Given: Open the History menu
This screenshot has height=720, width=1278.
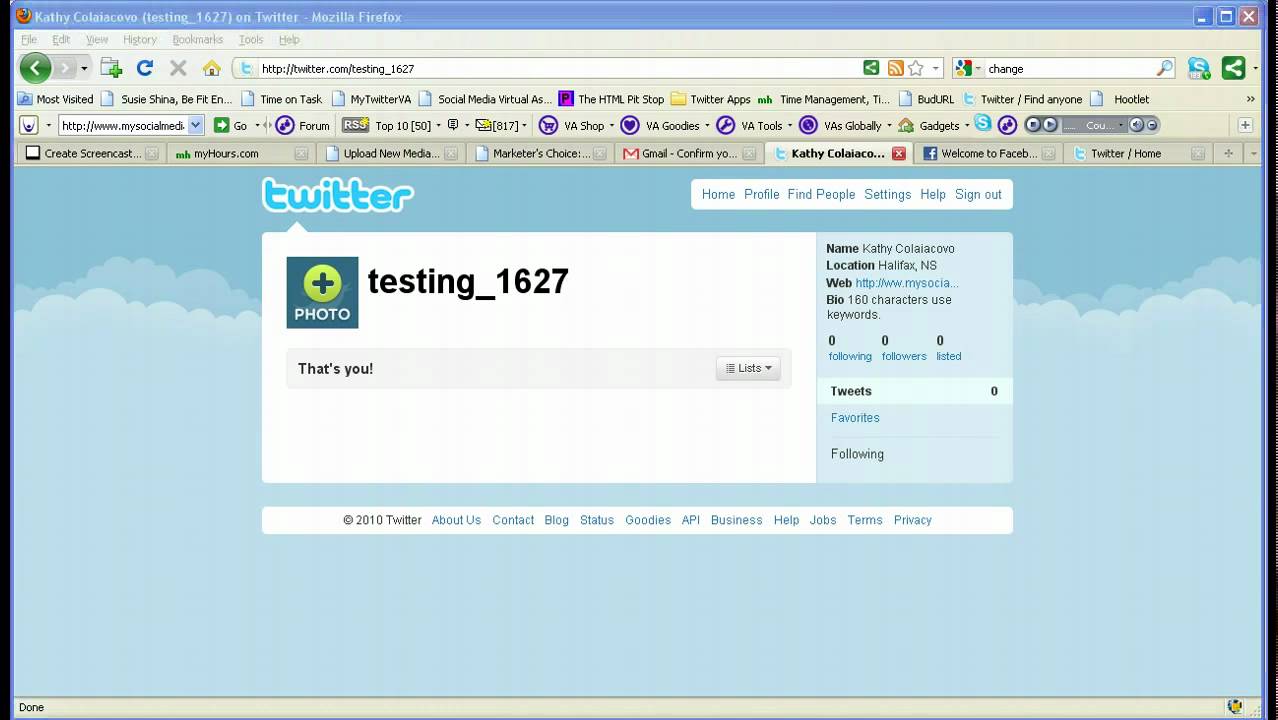Looking at the screenshot, I should (140, 39).
